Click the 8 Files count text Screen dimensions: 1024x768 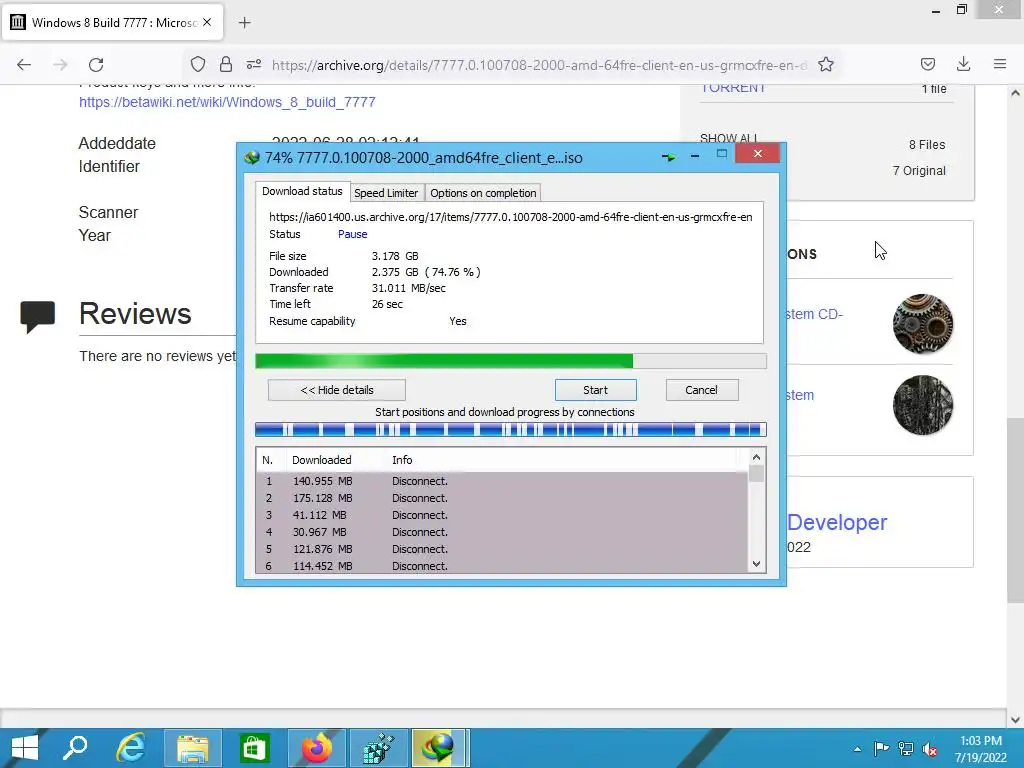click(927, 145)
